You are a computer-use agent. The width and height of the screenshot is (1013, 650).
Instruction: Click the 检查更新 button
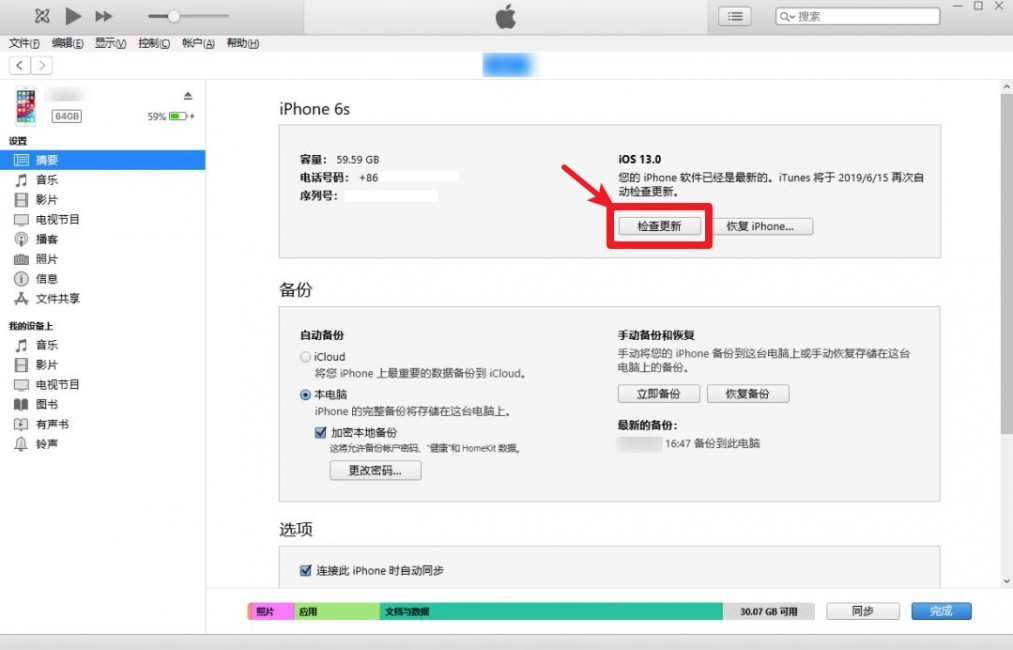[660, 226]
